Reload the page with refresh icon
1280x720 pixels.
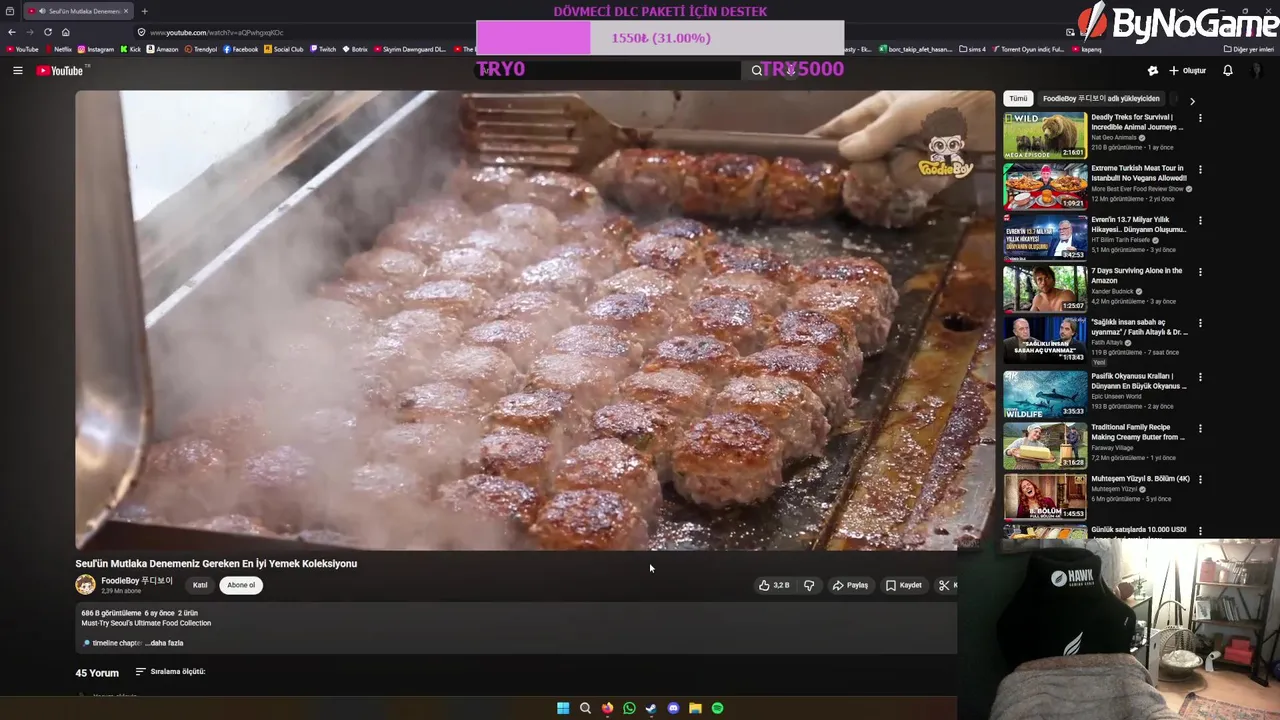[x=47, y=32]
